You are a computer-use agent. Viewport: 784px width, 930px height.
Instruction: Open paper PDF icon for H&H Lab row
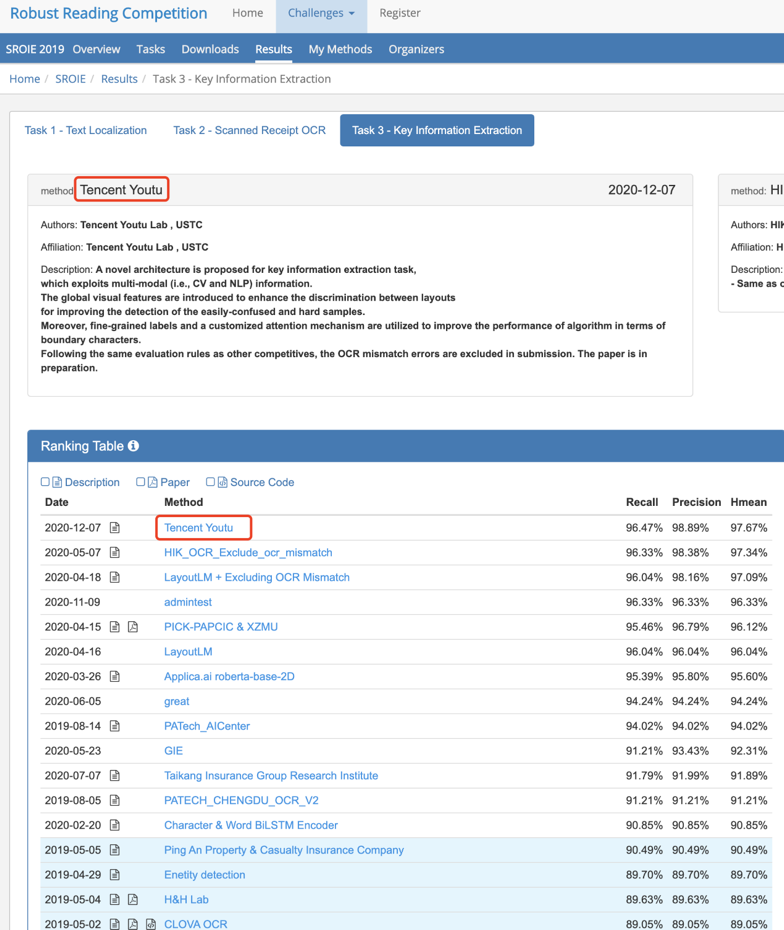coord(133,900)
